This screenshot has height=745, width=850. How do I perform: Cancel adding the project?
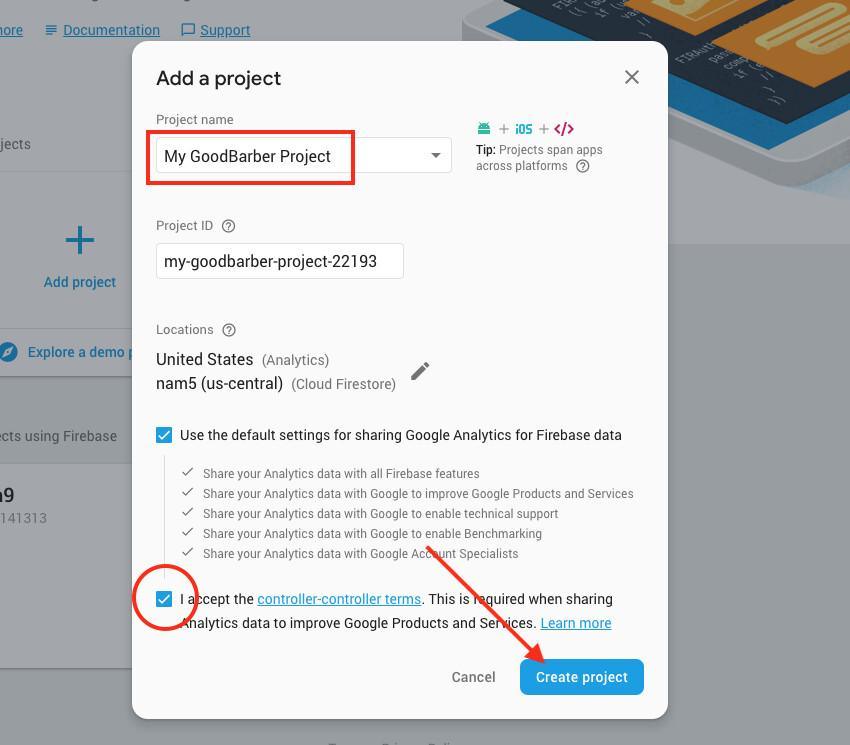(x=473, y=677)
